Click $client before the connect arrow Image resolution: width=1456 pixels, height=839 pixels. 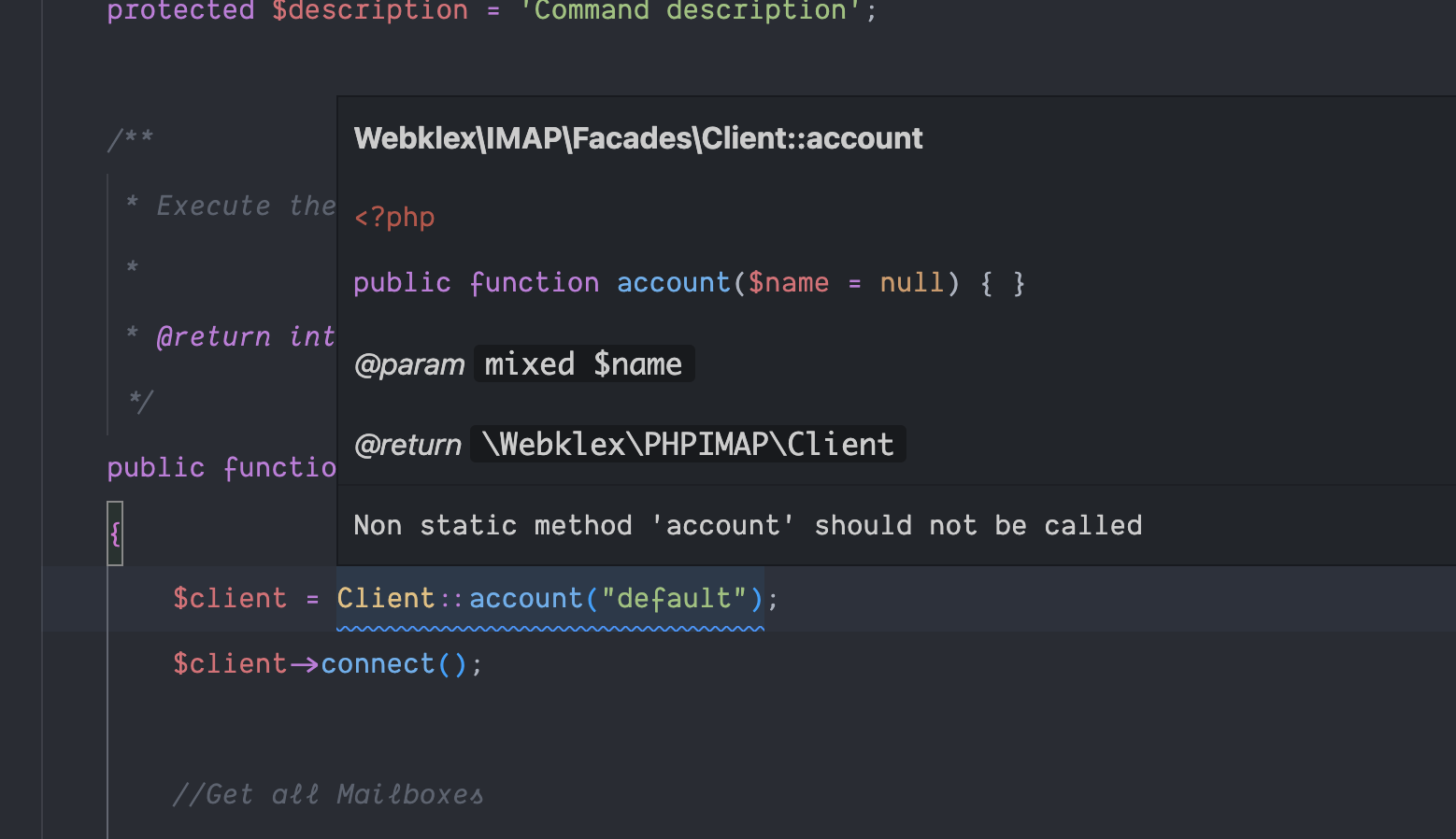point(230,664)
